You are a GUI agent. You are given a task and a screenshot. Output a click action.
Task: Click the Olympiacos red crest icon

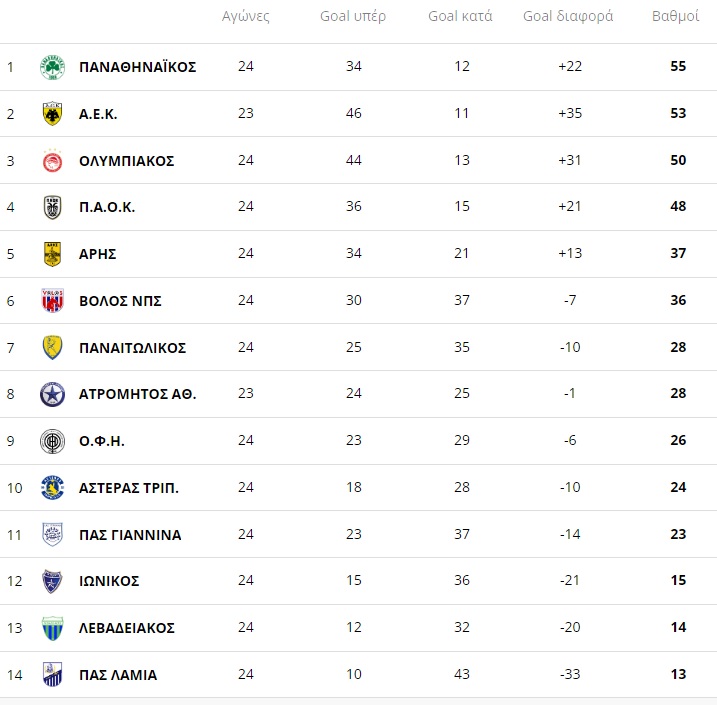[x=53, y=160]
